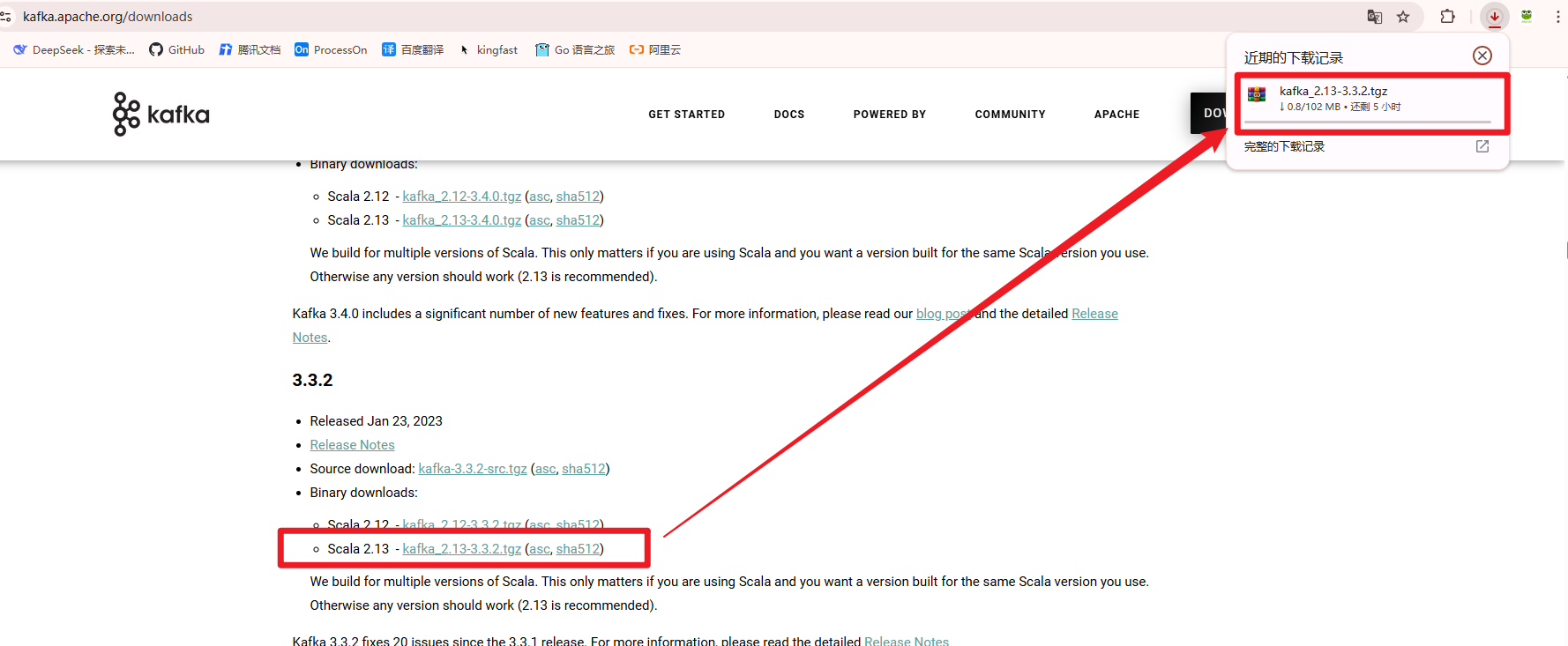Open the ProcessOn bookmark
The width and height of the screenshot is (1568, 646).
pos(331,50)
